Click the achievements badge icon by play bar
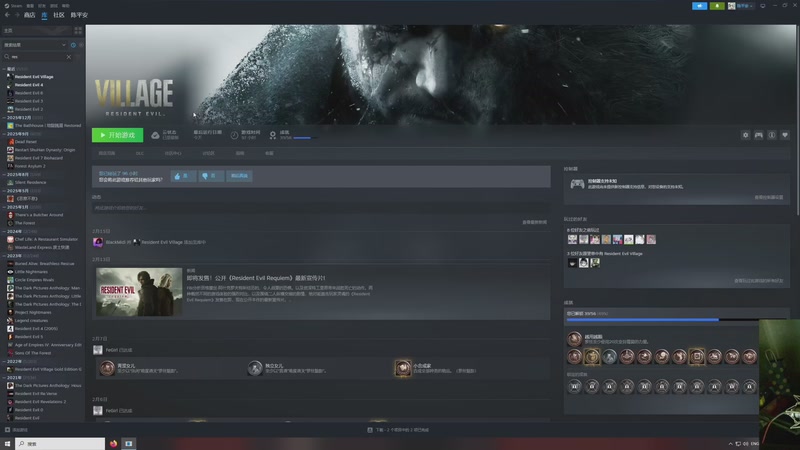The height and width of the screenshot is (450, 800). 272,135
